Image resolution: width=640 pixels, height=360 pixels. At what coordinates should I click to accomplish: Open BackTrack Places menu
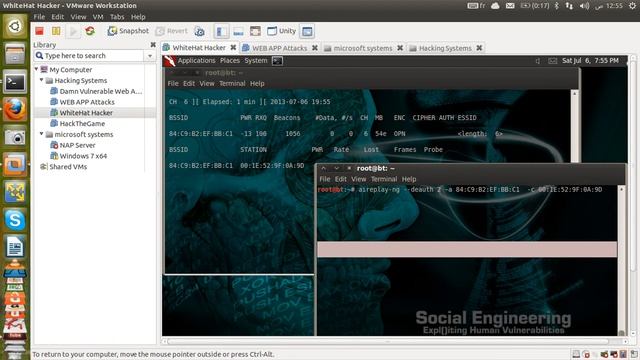(x=230, y=60)
